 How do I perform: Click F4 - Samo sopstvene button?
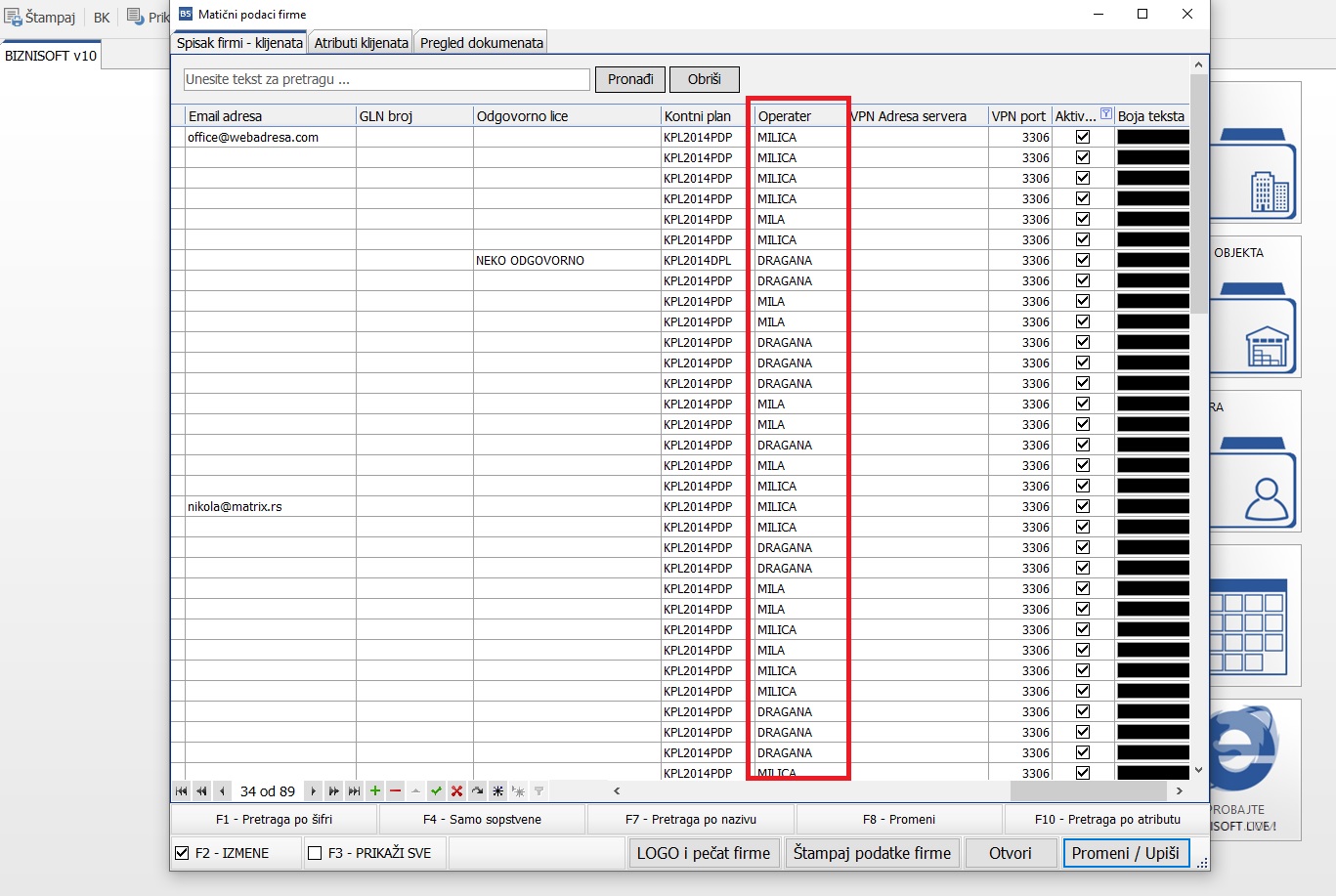pyautogui.click(x=482, y=820)
